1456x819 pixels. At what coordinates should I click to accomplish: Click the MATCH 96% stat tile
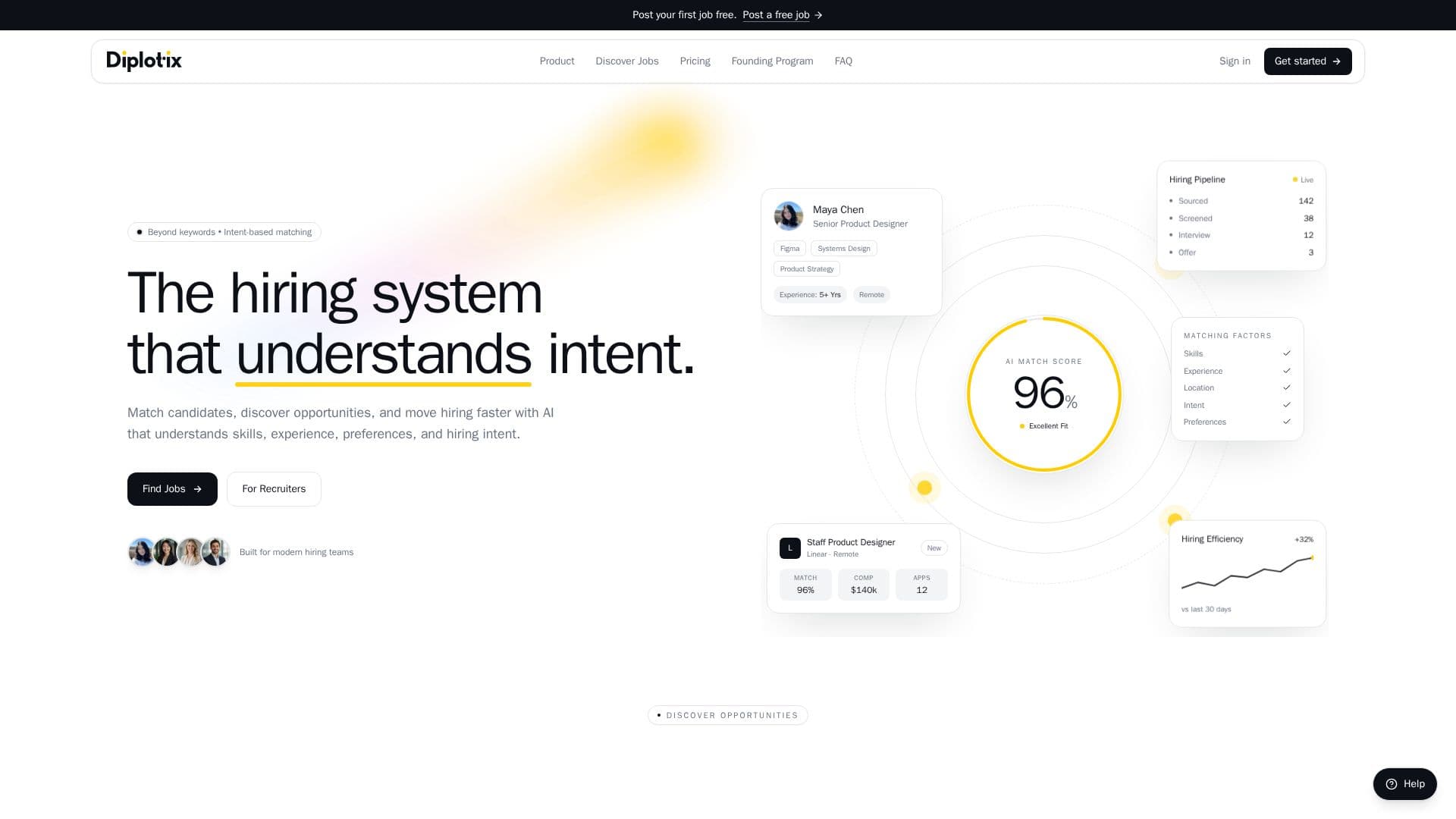(x=805, y=585)
